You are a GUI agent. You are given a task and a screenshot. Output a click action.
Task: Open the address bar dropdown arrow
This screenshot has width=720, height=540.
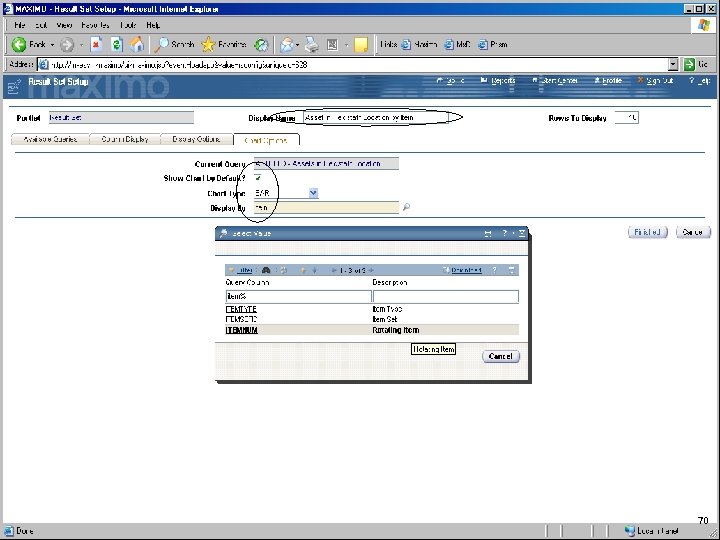(673, 64)
